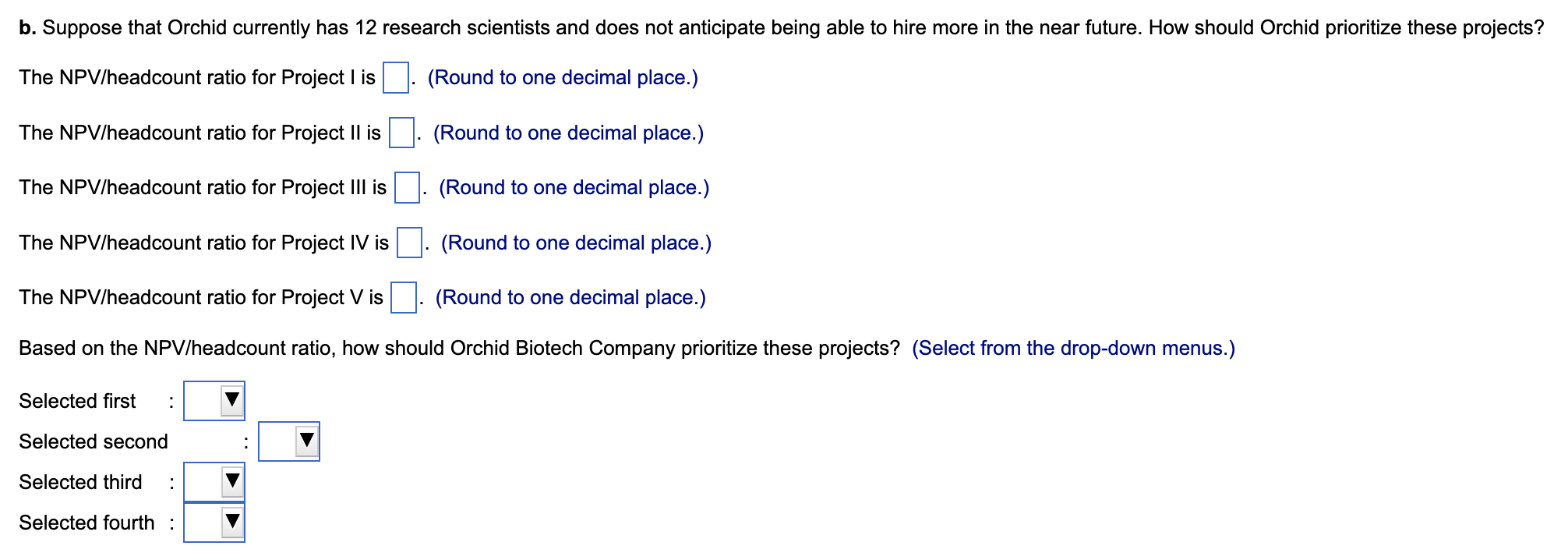
Task: Click the "Selected third" label
Action: pos(80,482)
